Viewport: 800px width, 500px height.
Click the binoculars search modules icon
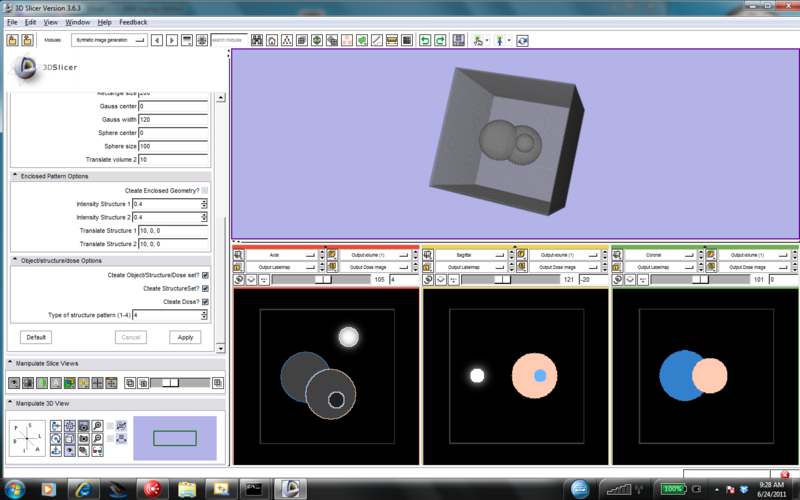(x=257, y=40)
